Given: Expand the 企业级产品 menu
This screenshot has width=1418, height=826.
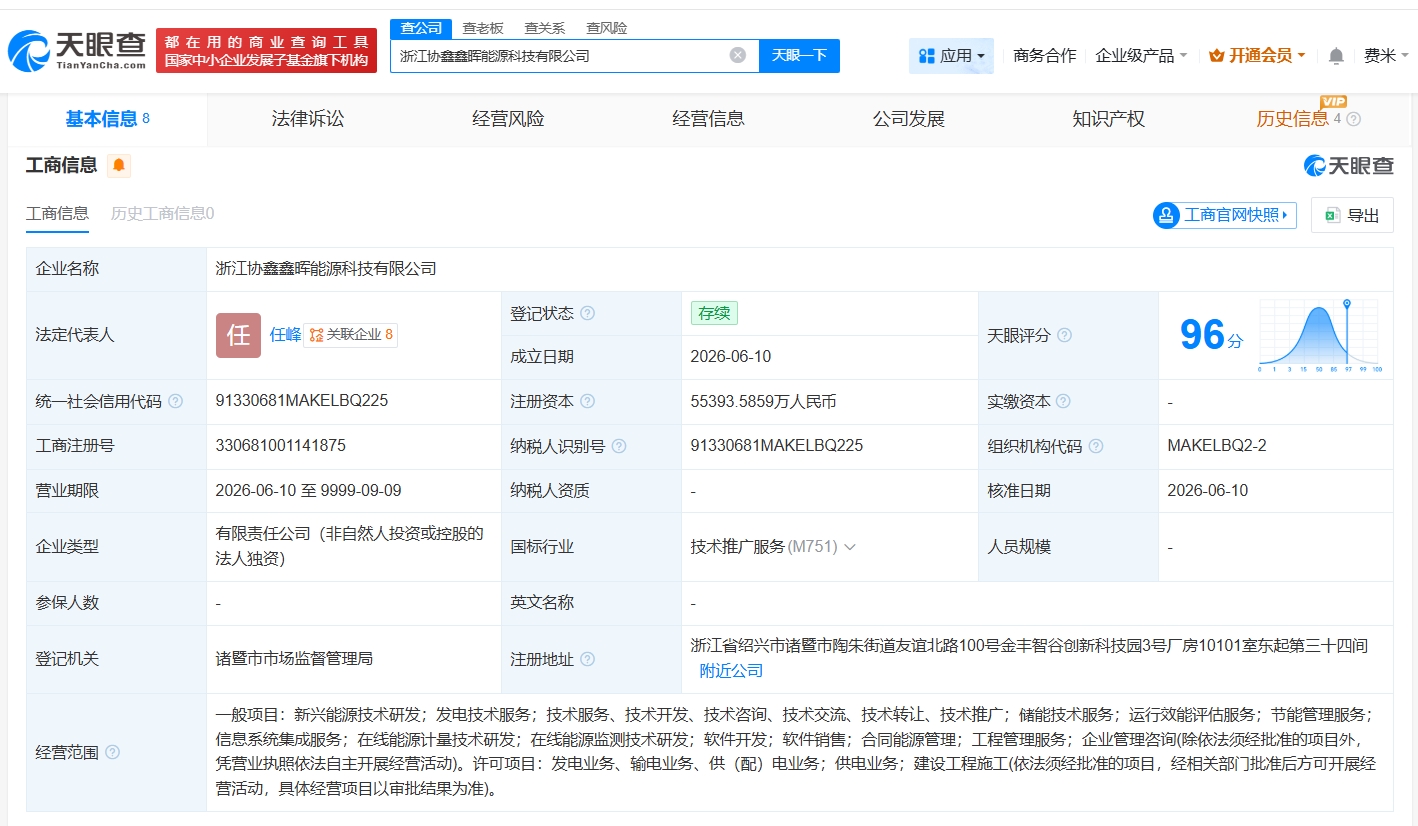Looking at the screenshot, I should (x=1141, y=56).
